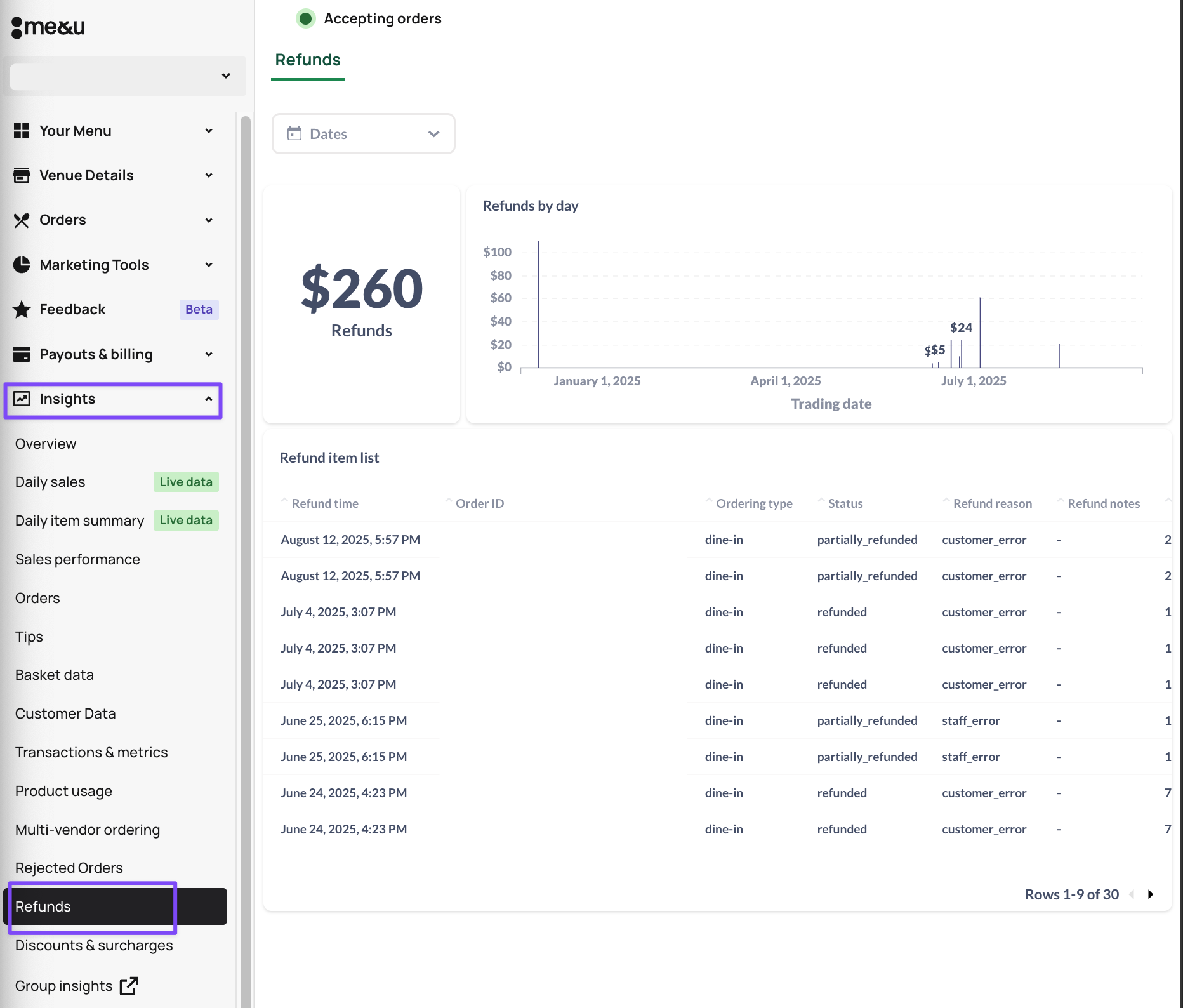Image resolution: width=1183 pixels, height=1008 pixels.
Task: Select the Refunds tab heading
Action: 308,60
